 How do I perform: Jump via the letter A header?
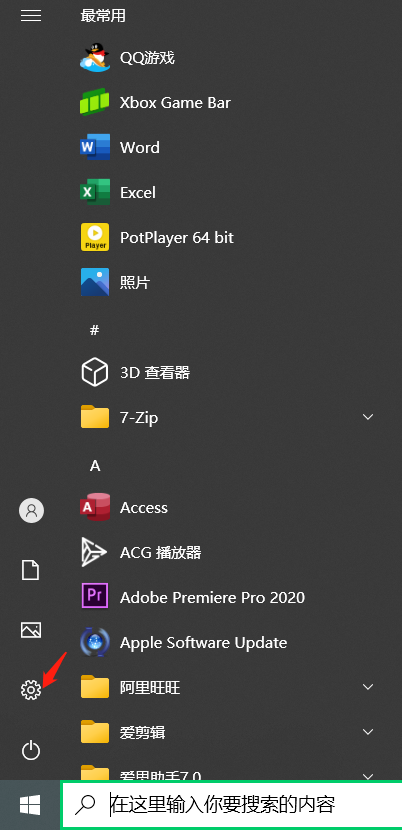coord(95,466)
